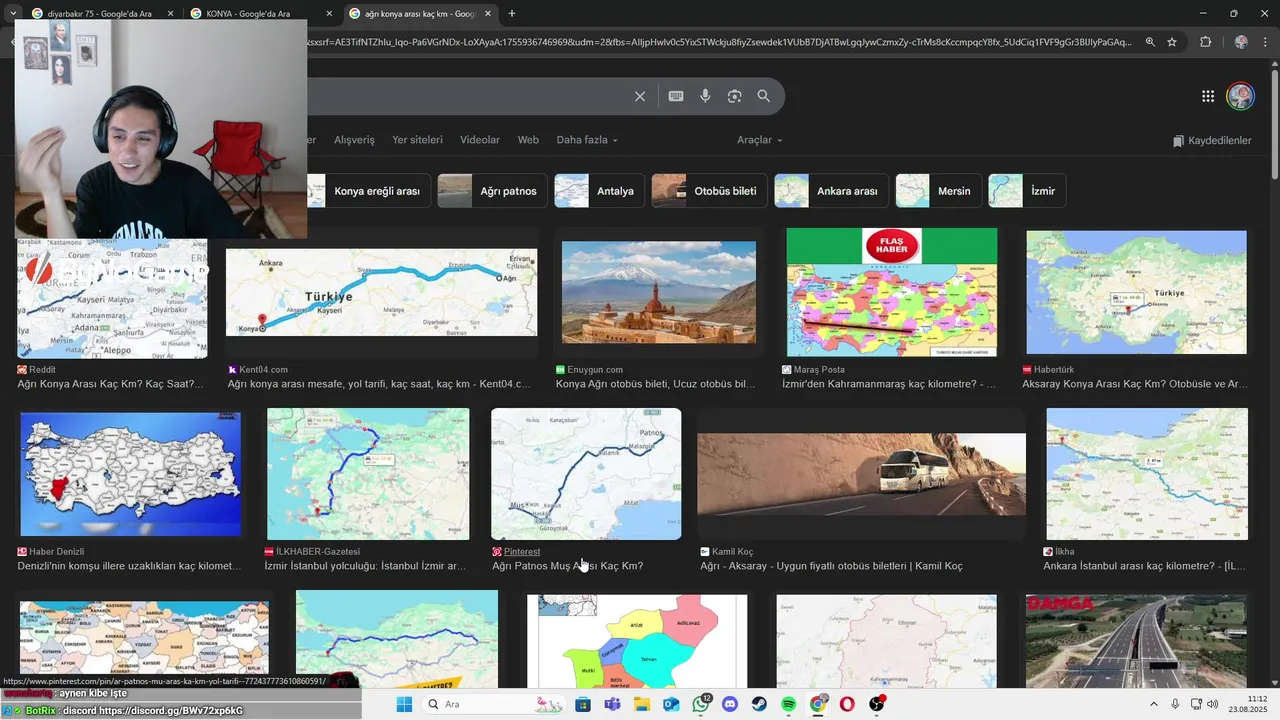This screenshot has height=720, width=1280.
Task: Select the "Videolar" search filter
Action: (480, 140)
